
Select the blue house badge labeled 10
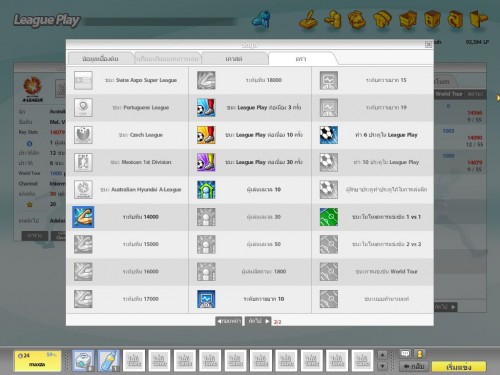206,189
